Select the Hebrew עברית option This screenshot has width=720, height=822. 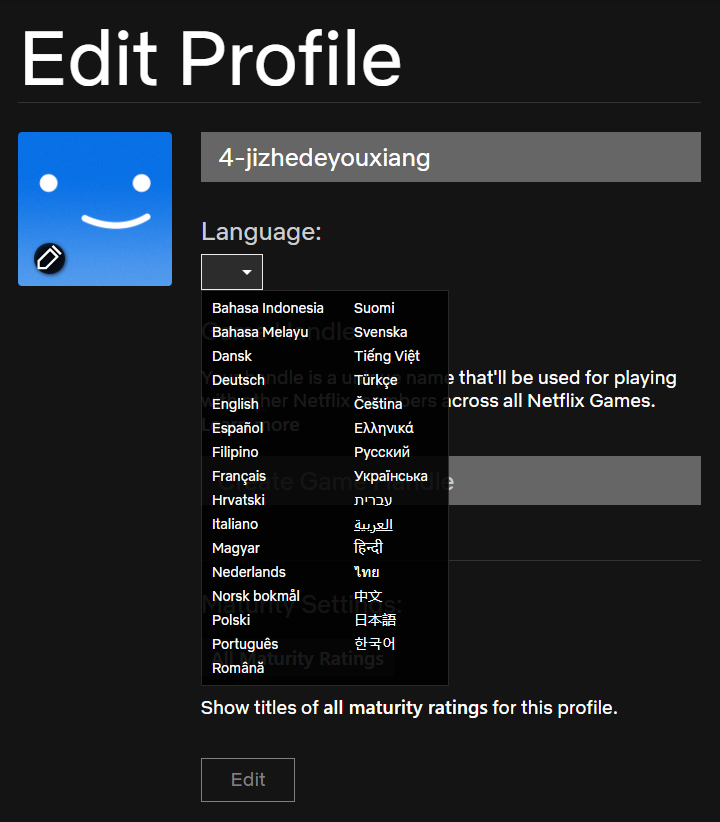click(x=373, y=500)
